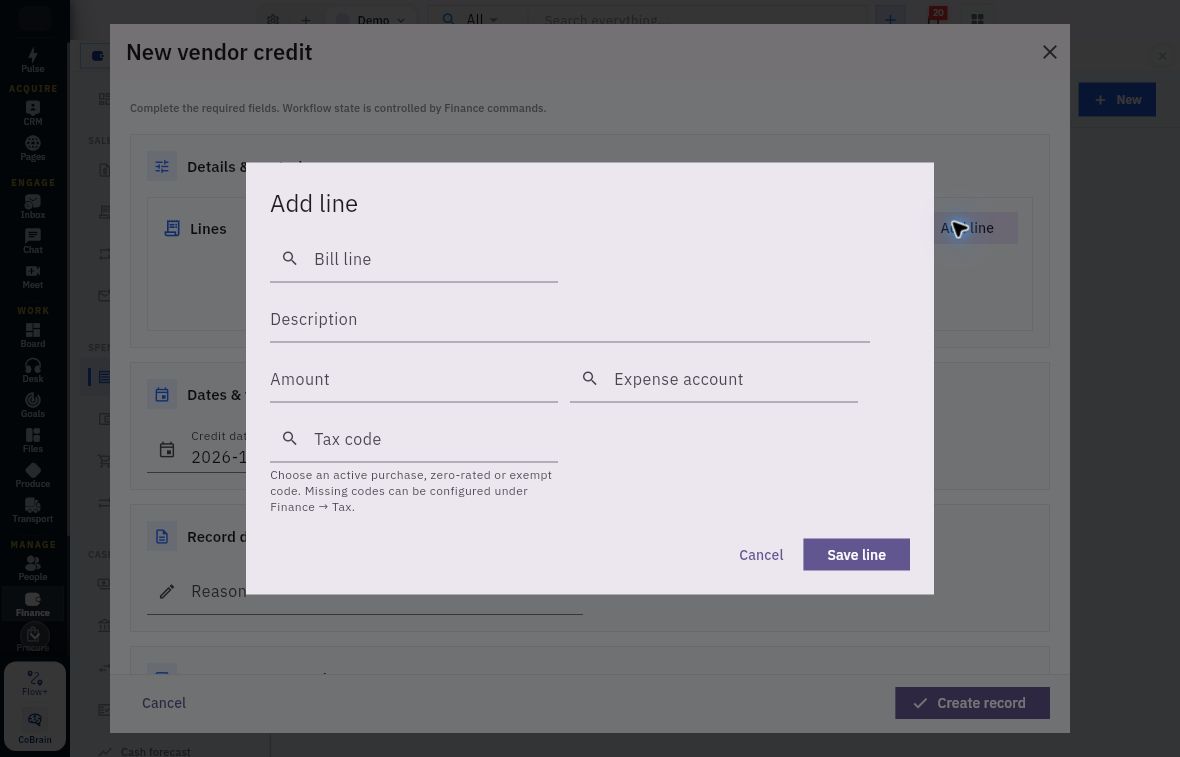Screen dimensions: 1180x757
Task: Click the Bill line search field
Action: tap(413, 259)
